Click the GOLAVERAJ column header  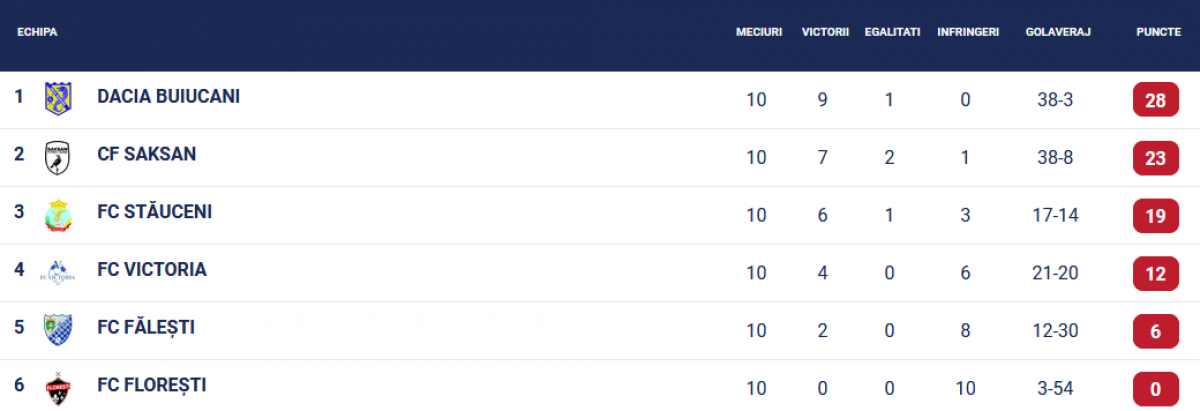coord(1057,32)
